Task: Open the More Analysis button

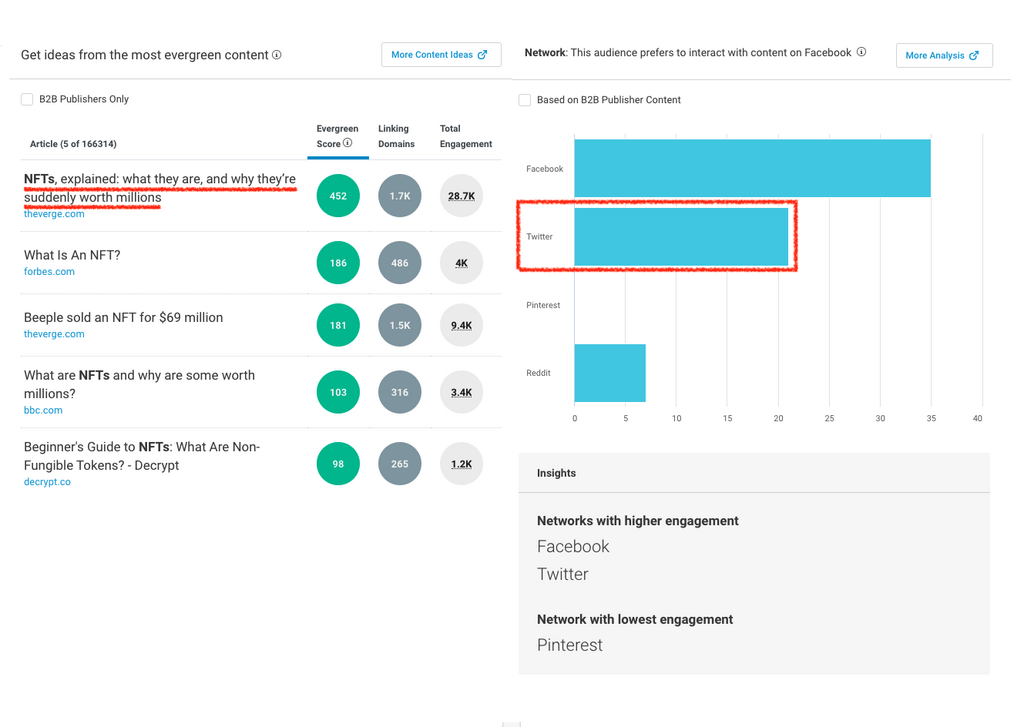Action: click(x=943, y=56)
